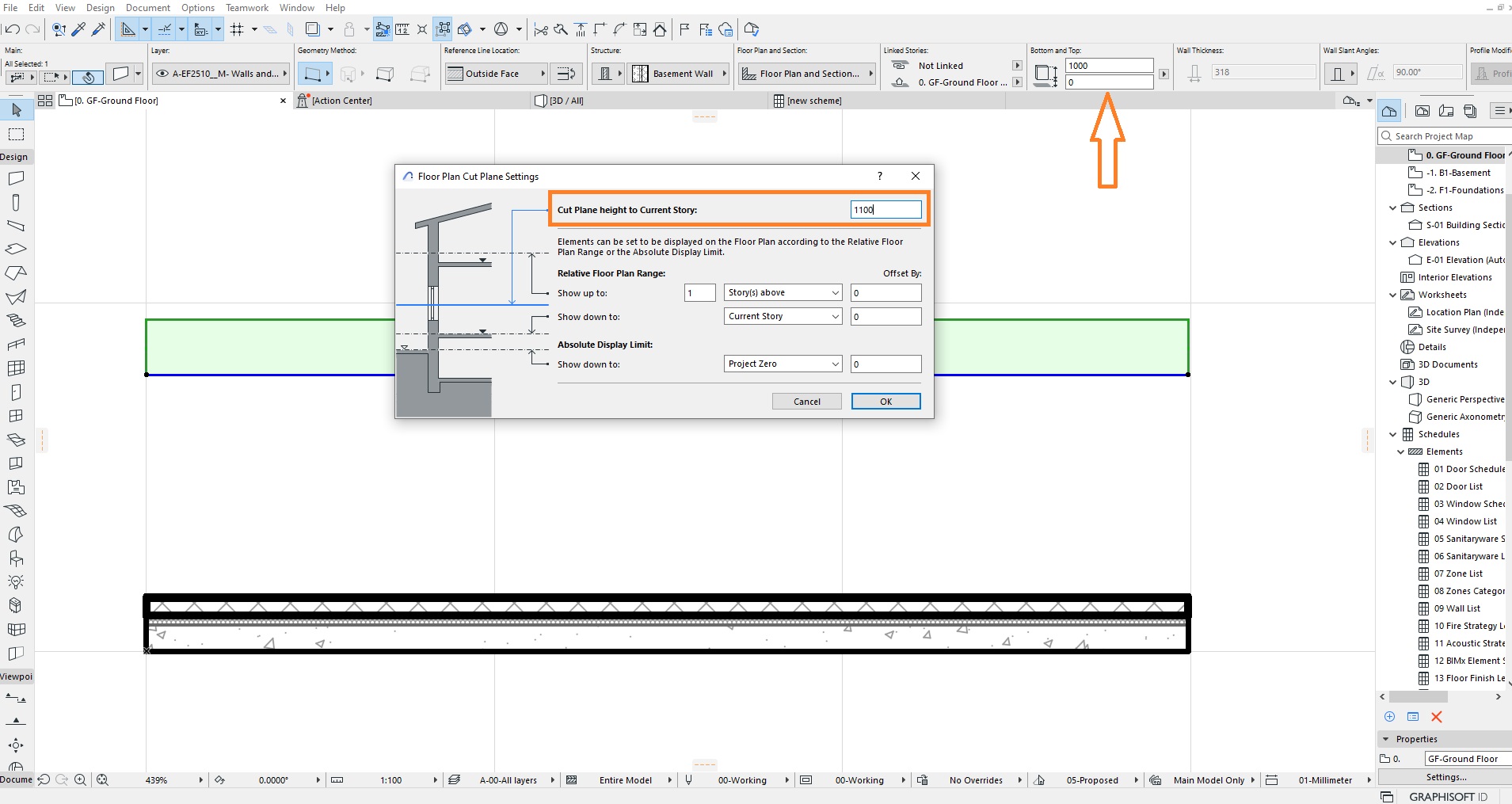Collapse the Elevations tree node
This screenshot has width=1512, height=804.
(1393, 242)
